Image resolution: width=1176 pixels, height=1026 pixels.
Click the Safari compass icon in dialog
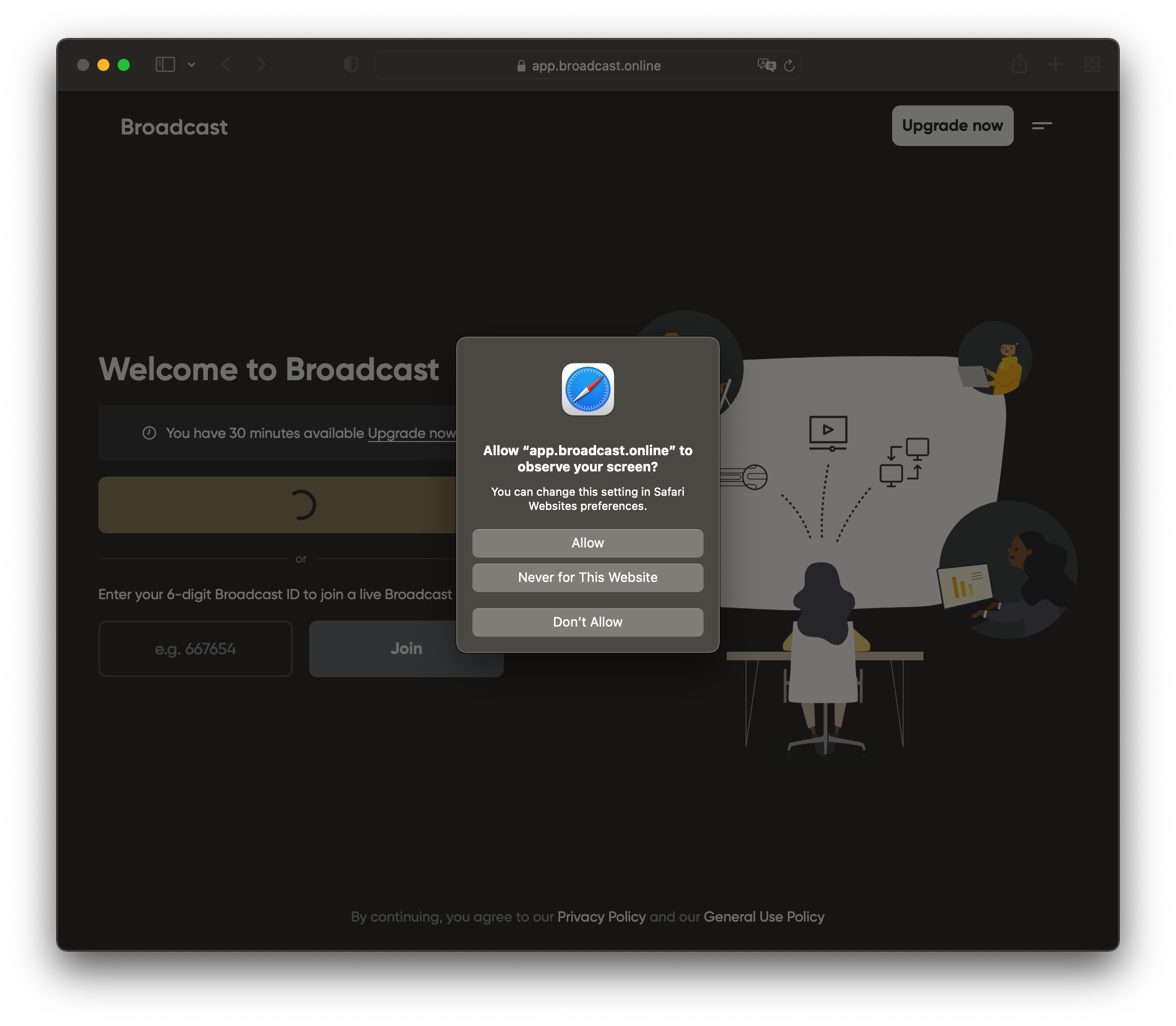587,389
